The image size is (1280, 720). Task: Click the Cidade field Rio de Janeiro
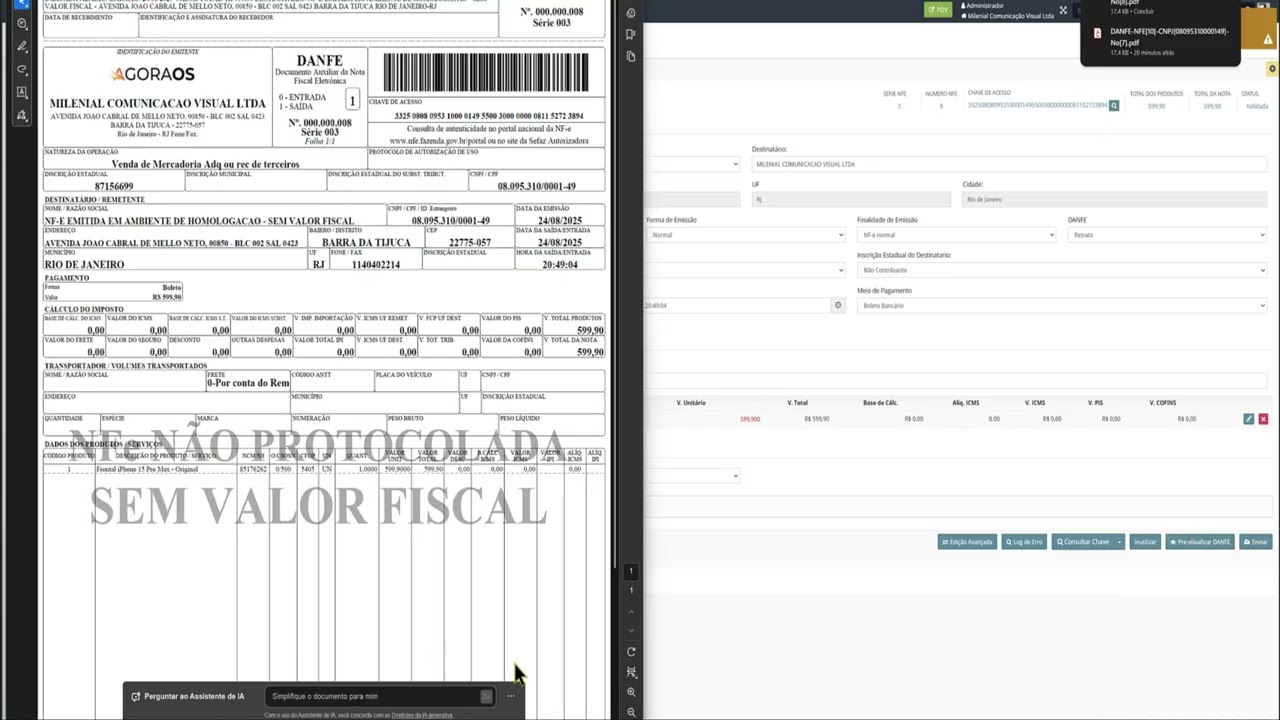coord(1114,199)
